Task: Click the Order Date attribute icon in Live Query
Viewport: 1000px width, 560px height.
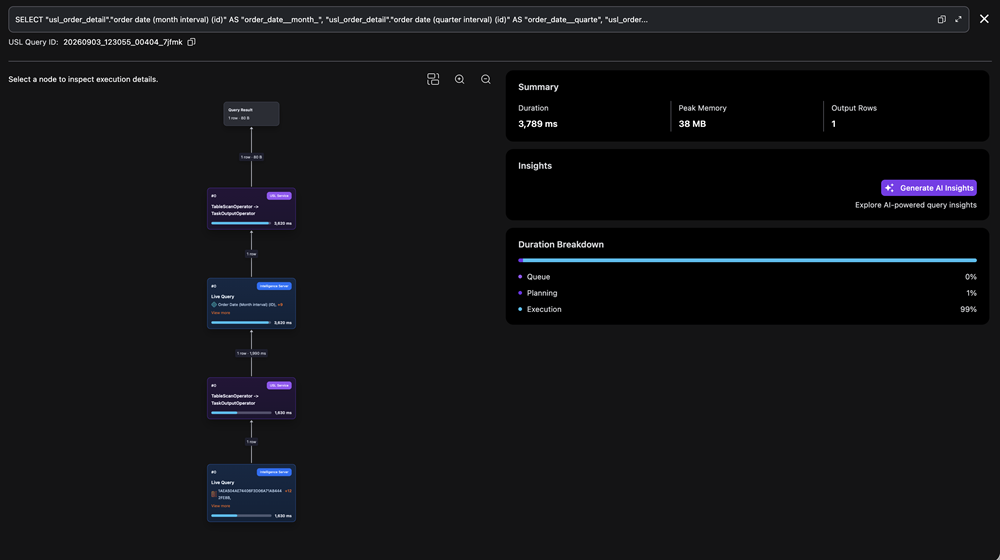Action: point(214,305)
